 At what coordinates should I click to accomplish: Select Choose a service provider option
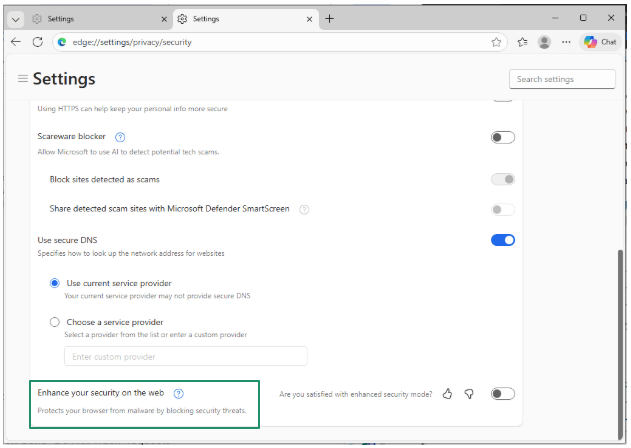coord(54,322)
